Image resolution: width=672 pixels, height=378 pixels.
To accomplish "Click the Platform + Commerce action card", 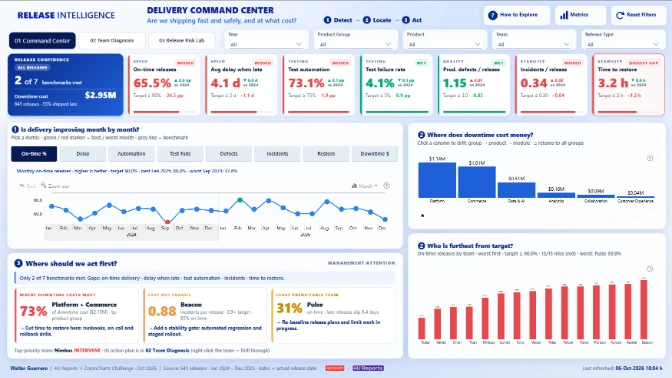I will click(77, 315).
